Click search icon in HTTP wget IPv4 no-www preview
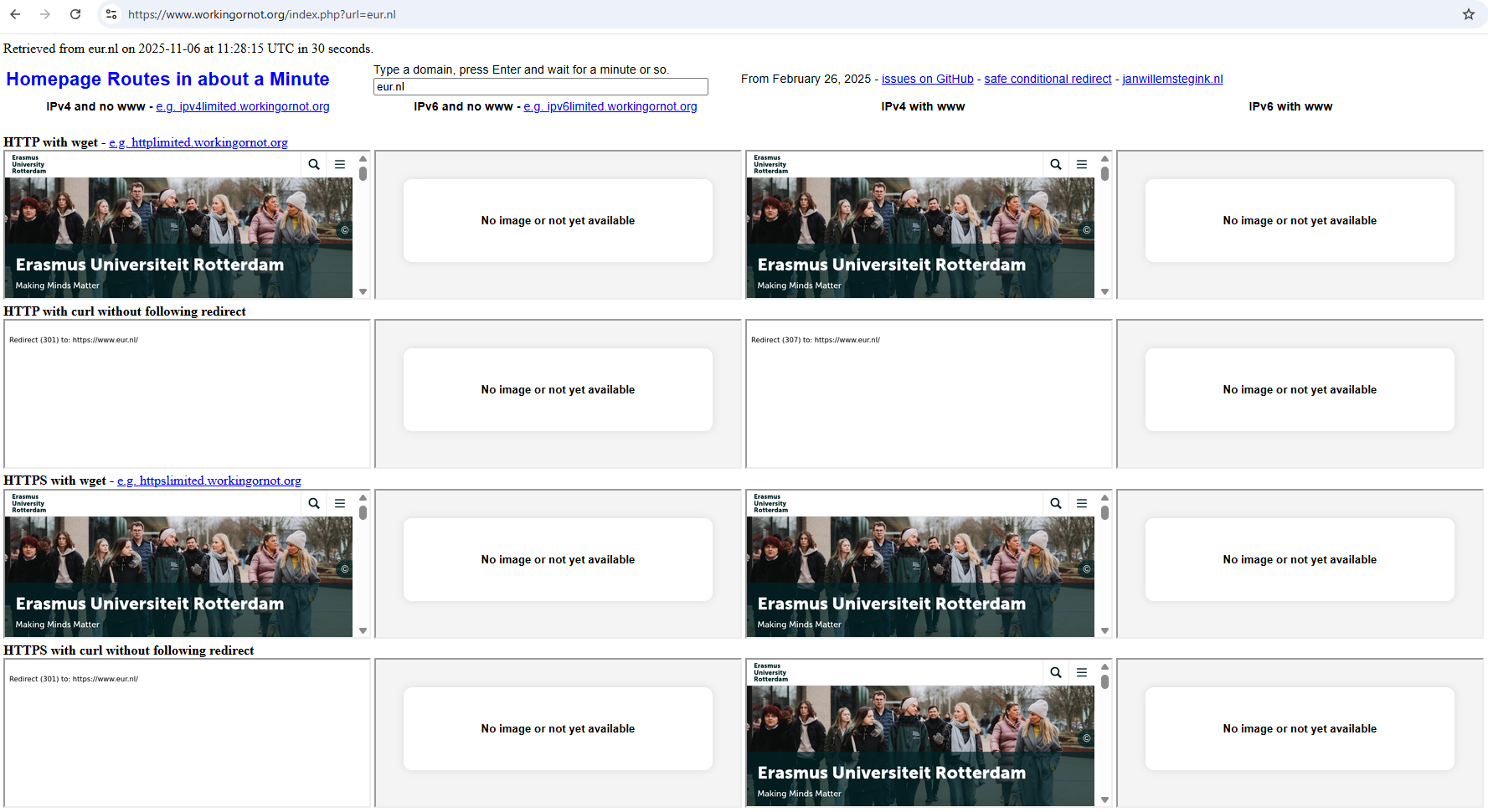Image resolution: width=1488 pixels, height=812 pixels. click(x=314, y=165)
